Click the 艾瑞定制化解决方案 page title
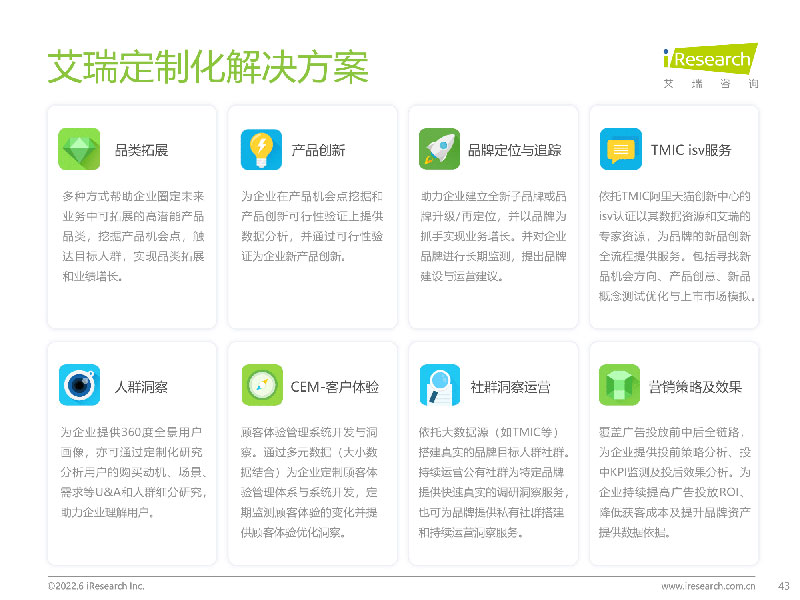 (208, 67)
